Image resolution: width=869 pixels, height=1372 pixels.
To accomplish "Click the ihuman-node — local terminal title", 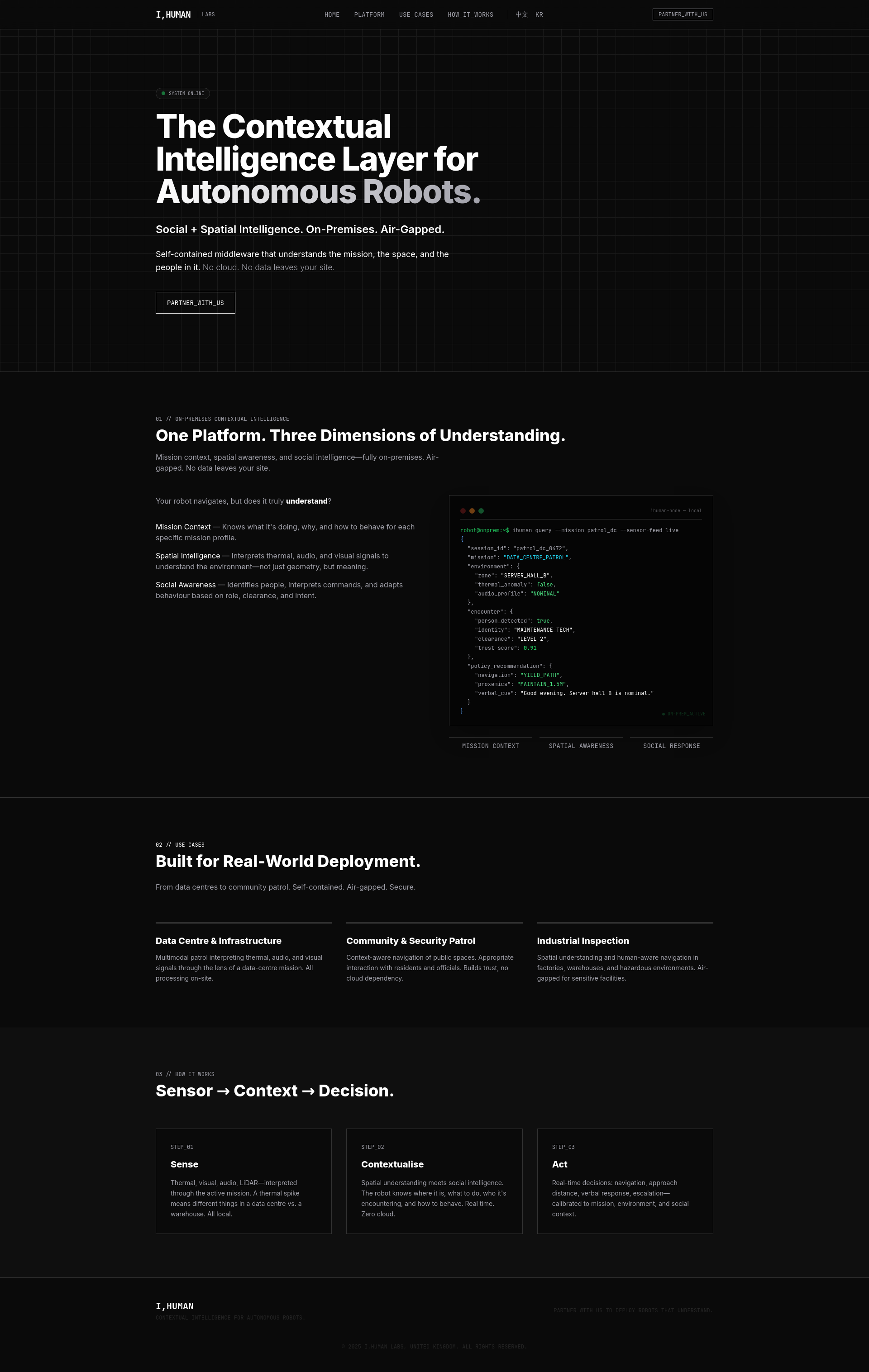I will (x=676, y=511).
